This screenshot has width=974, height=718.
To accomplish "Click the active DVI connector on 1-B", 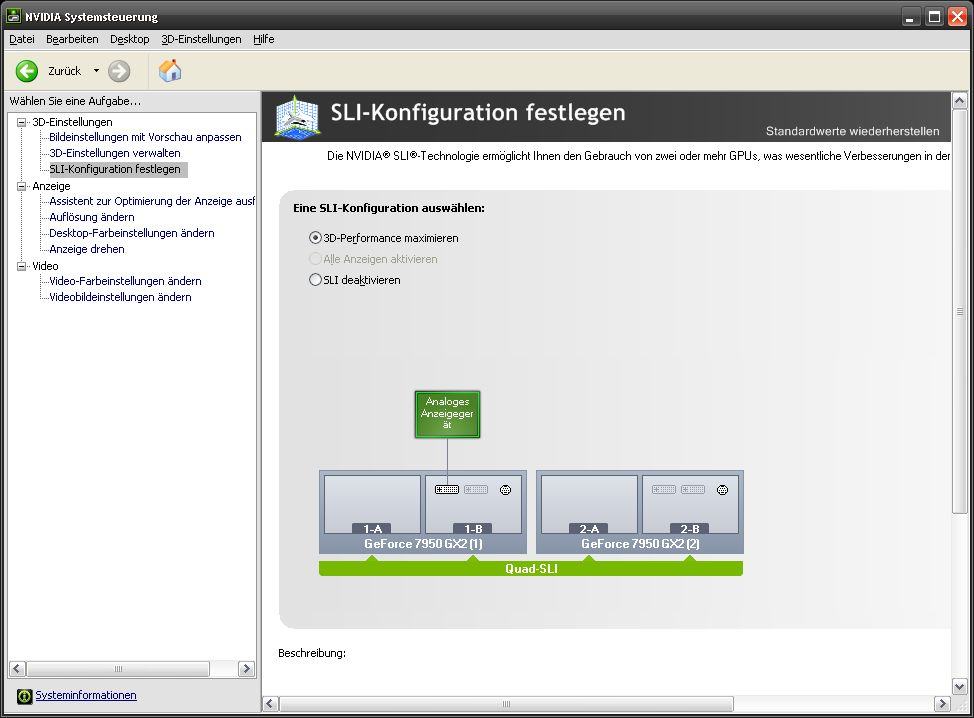I will pyautogui.click(x=447, y=489).
